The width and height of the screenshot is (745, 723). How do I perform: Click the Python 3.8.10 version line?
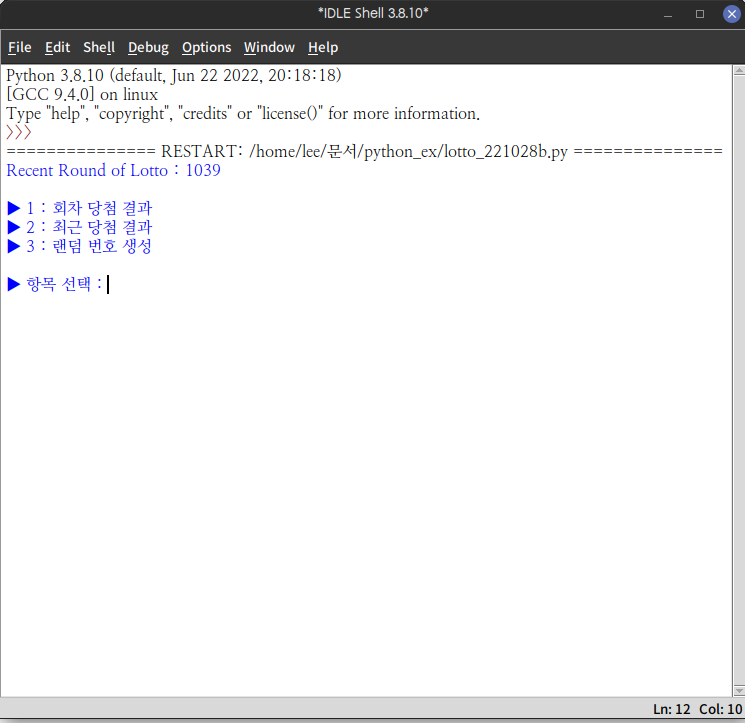tap(173, 75)
